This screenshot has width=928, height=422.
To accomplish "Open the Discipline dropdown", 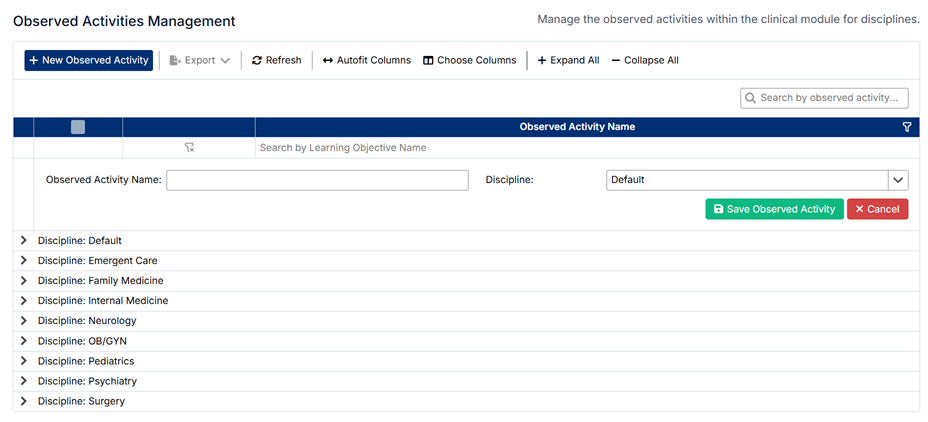I will coord(897,180).
